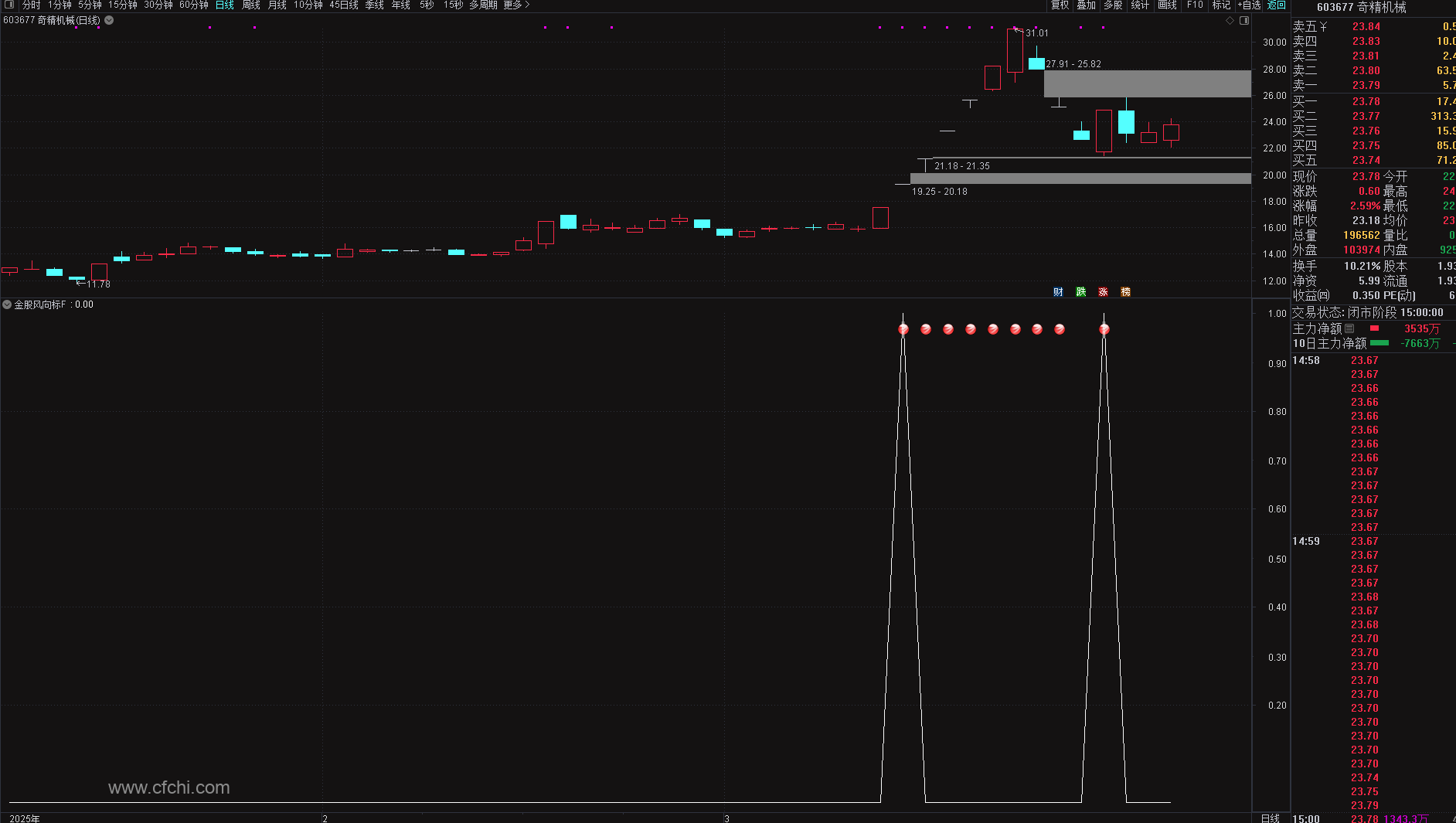The image size is (1456, 823).
Task: Open the 603677 chart title dropdown arrow
Action: tap(109, 20)
